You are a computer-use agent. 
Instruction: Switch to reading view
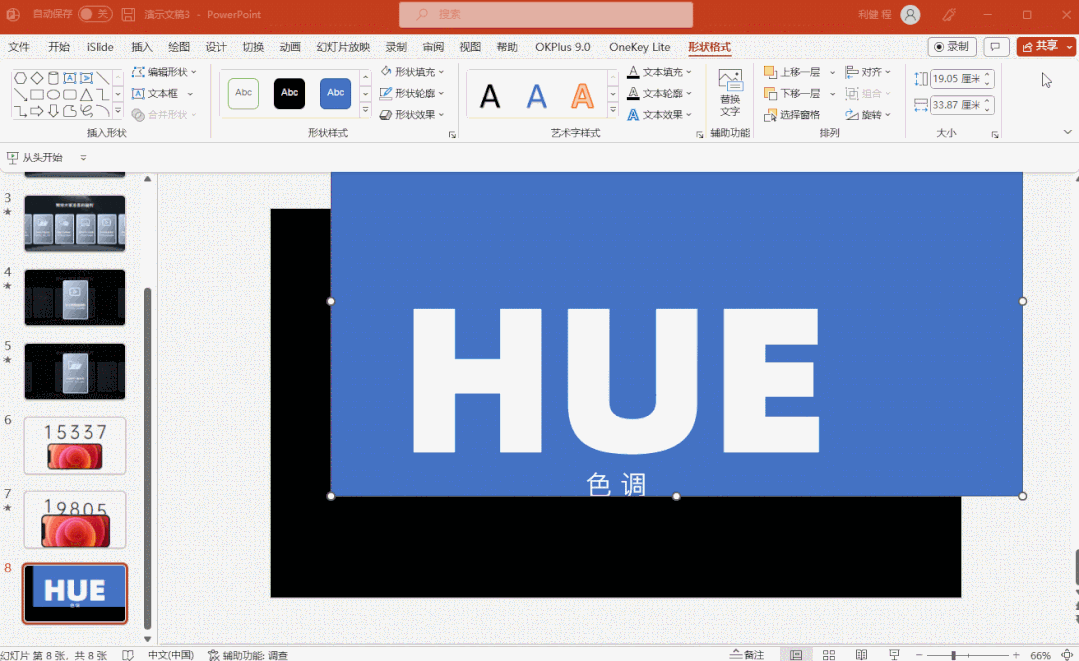coord(861,655)
